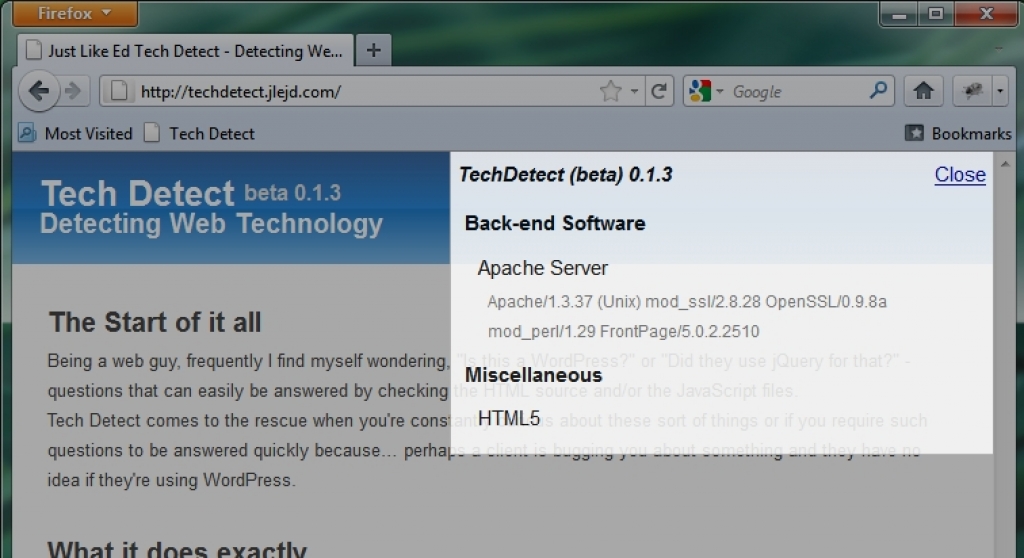The width and height of the screenshot is (1024, 558).
Task: Maximize the Firefox window
Action: tap(936, 14)
